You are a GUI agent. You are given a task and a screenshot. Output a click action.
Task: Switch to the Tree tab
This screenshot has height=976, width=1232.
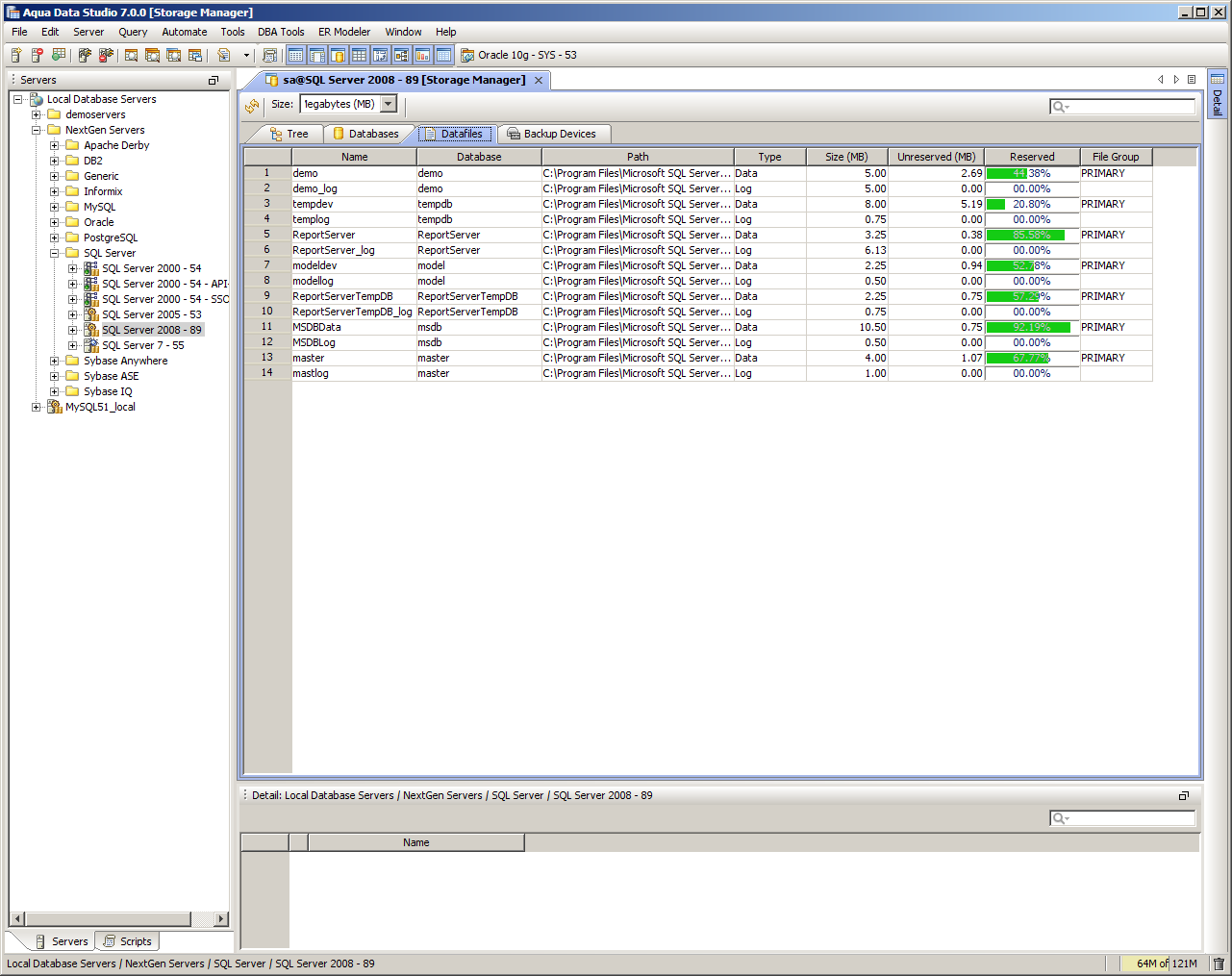pos(289,134)
